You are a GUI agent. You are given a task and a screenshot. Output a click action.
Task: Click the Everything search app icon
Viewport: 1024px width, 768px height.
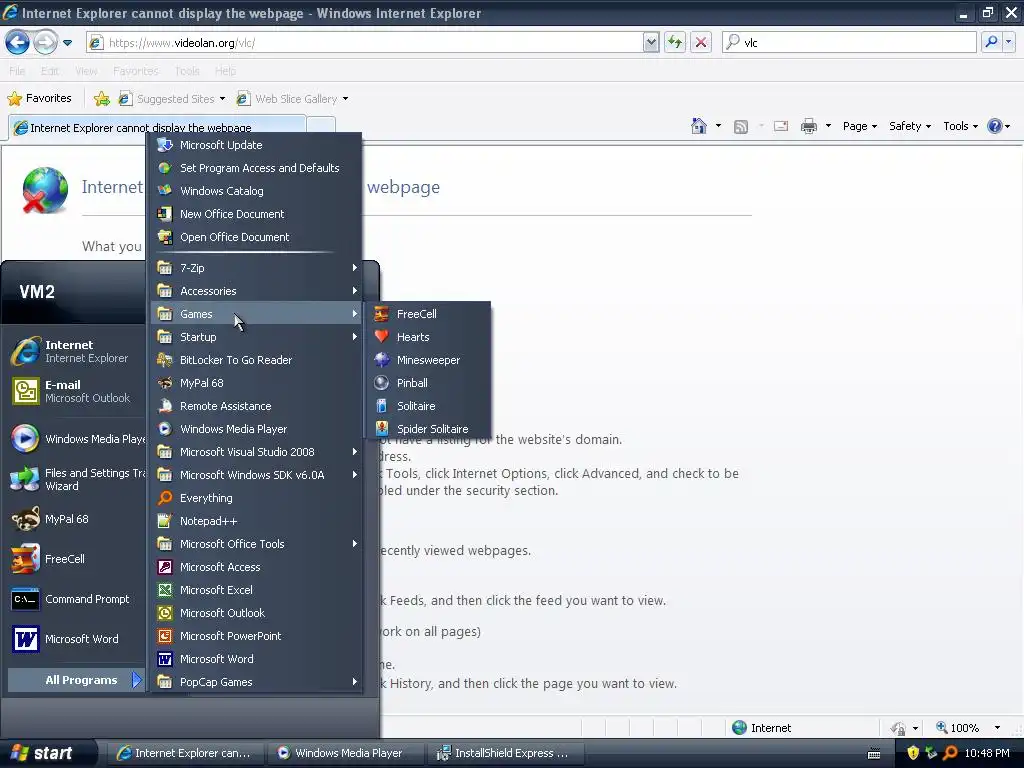165,498
